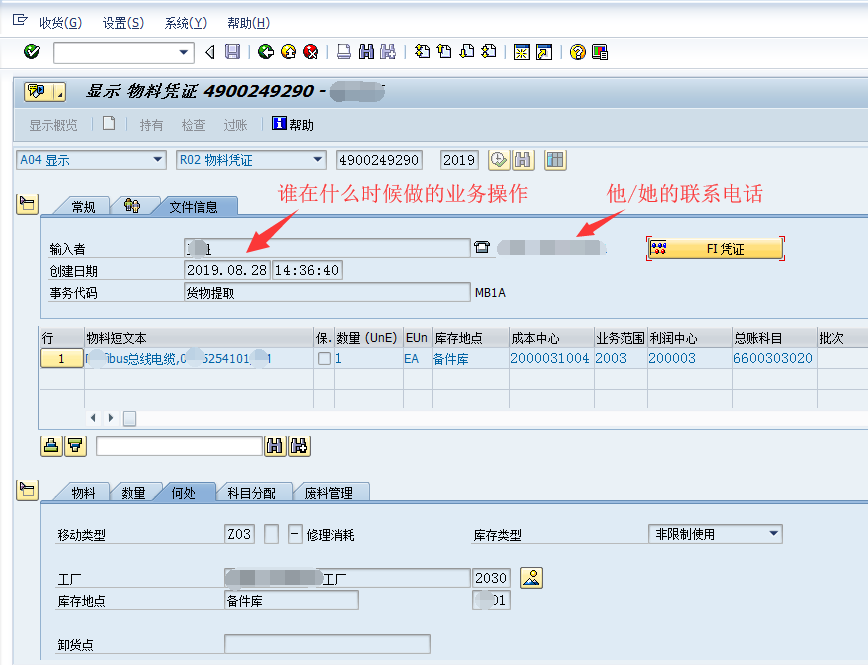
Task: Click the clock/execute icon next to year 2019
Action: point(497,160)
